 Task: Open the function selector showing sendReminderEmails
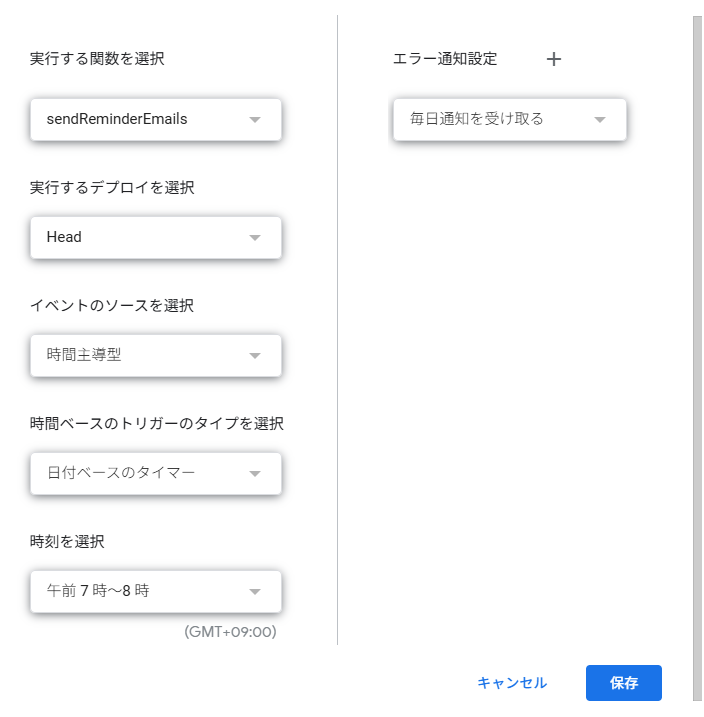pos(156,120)
